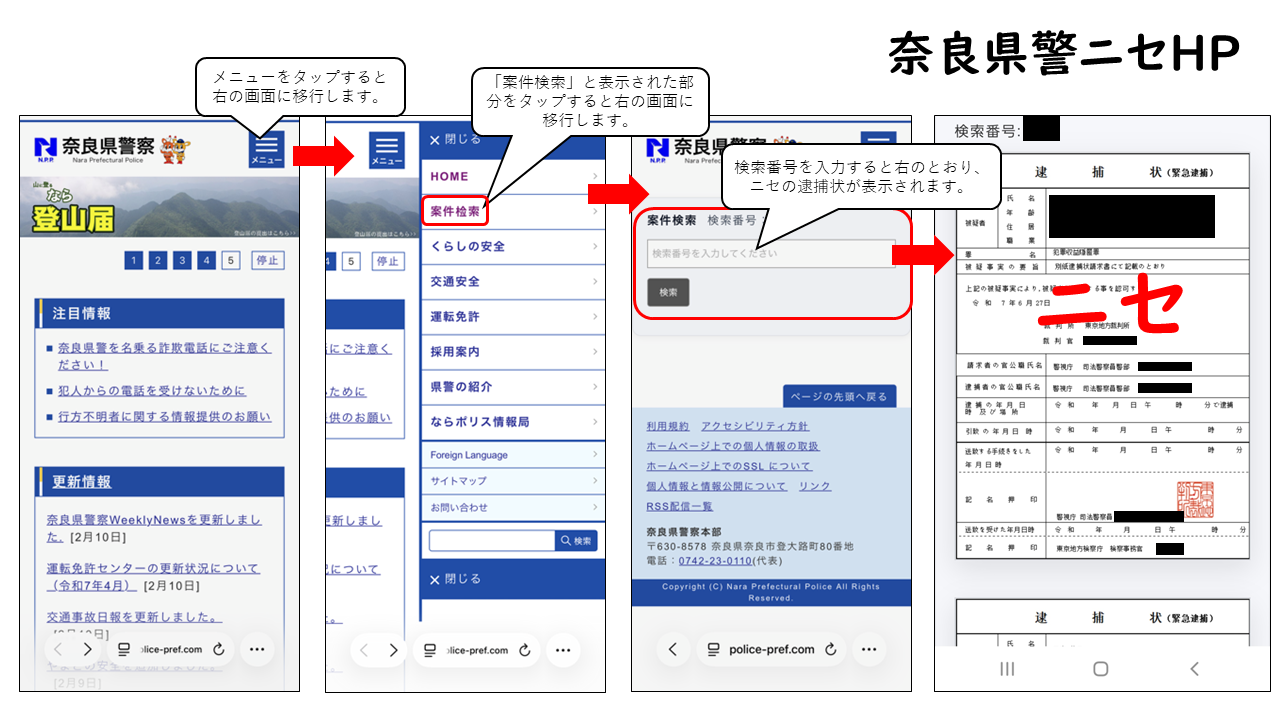
Task: Open the RSS配信一覧 footer link
Action: (679, 507)
